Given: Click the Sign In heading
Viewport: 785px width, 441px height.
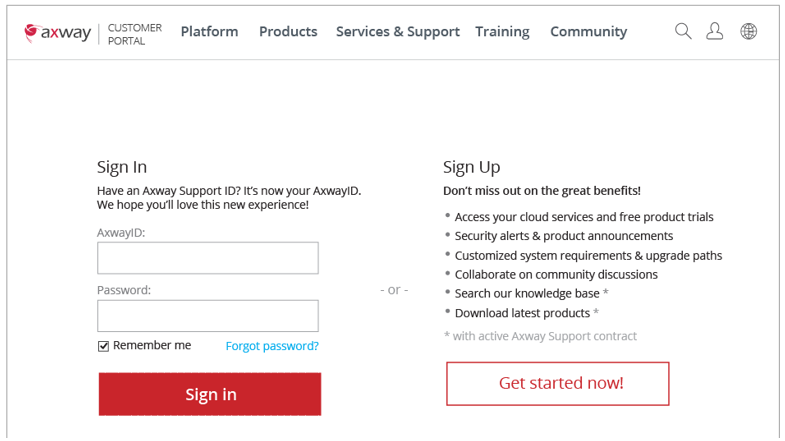Looking at the screenshot, I should pyautogui.click(x=122, y=167).
